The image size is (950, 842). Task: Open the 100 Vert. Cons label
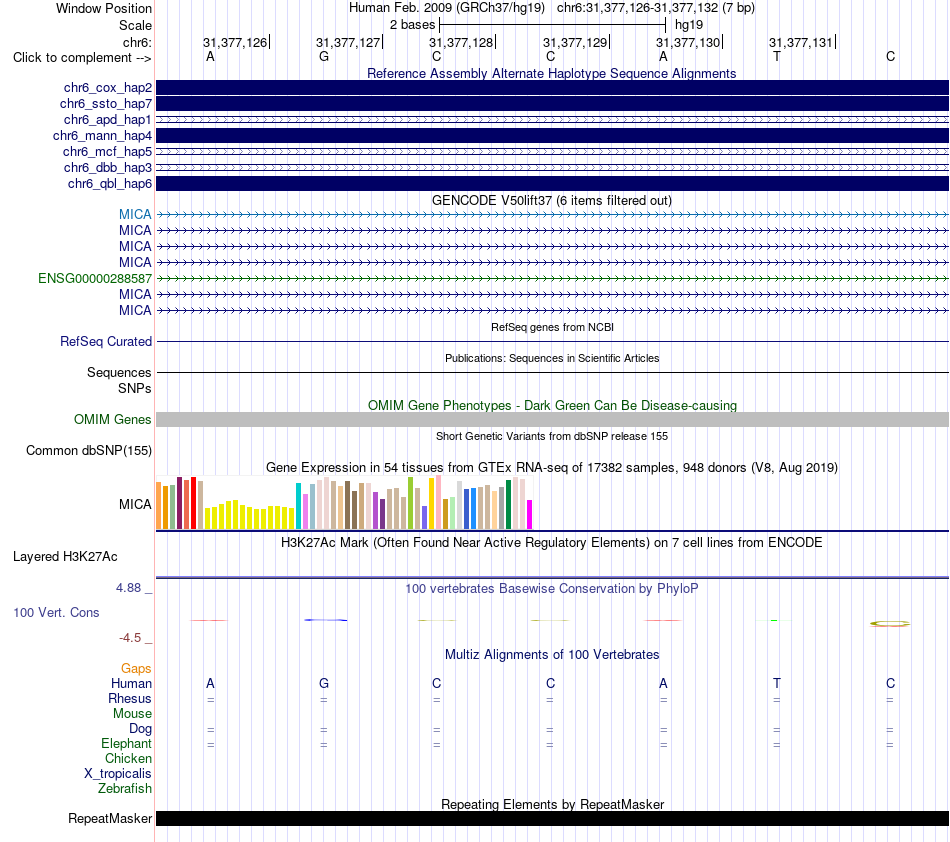click(x=56, y=612)
